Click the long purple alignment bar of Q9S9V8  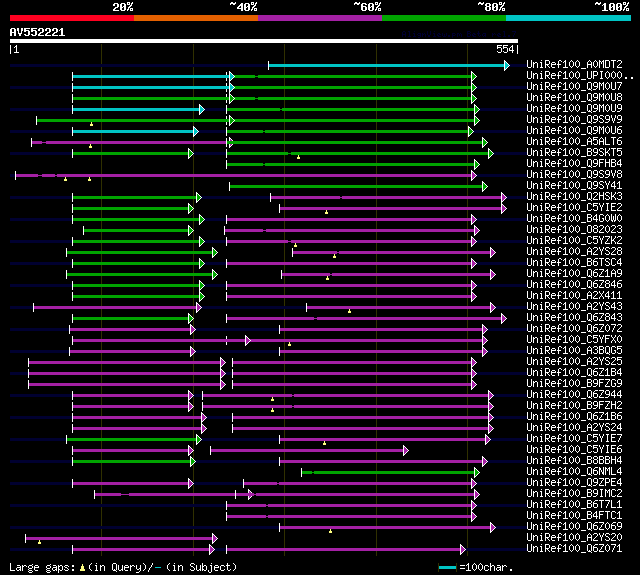[x=246, y=175]
